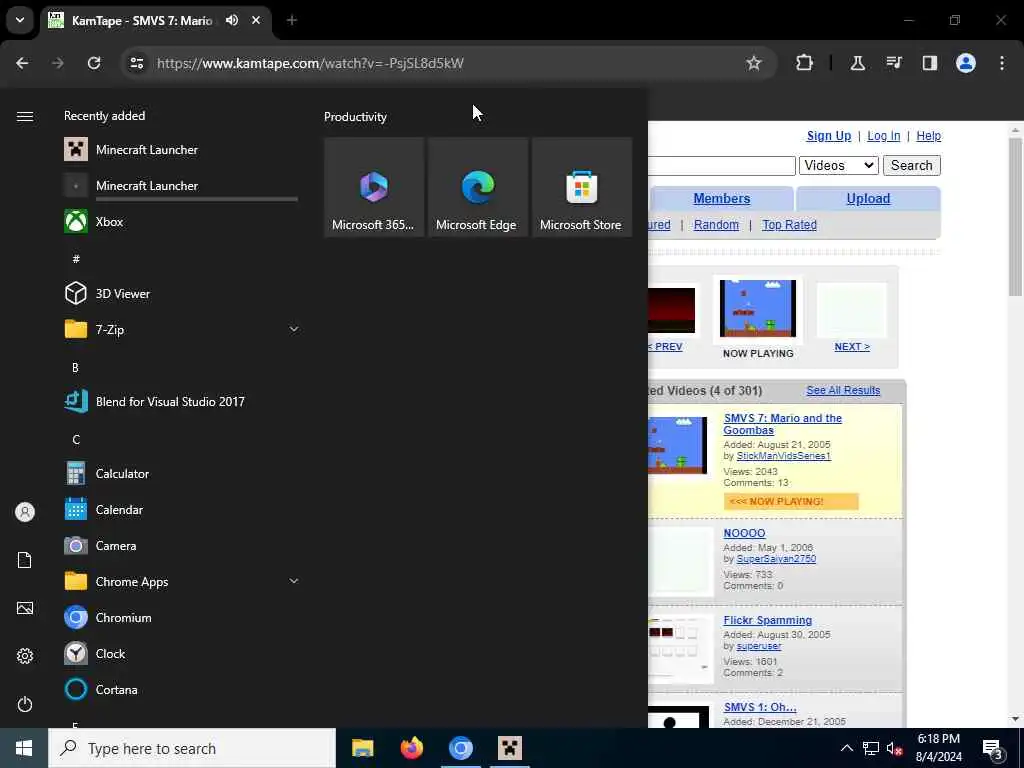The height and width of the screenshot is (768, 1024).
Task: Open the Chrome Labs flask icon
Action: [857, 63]
